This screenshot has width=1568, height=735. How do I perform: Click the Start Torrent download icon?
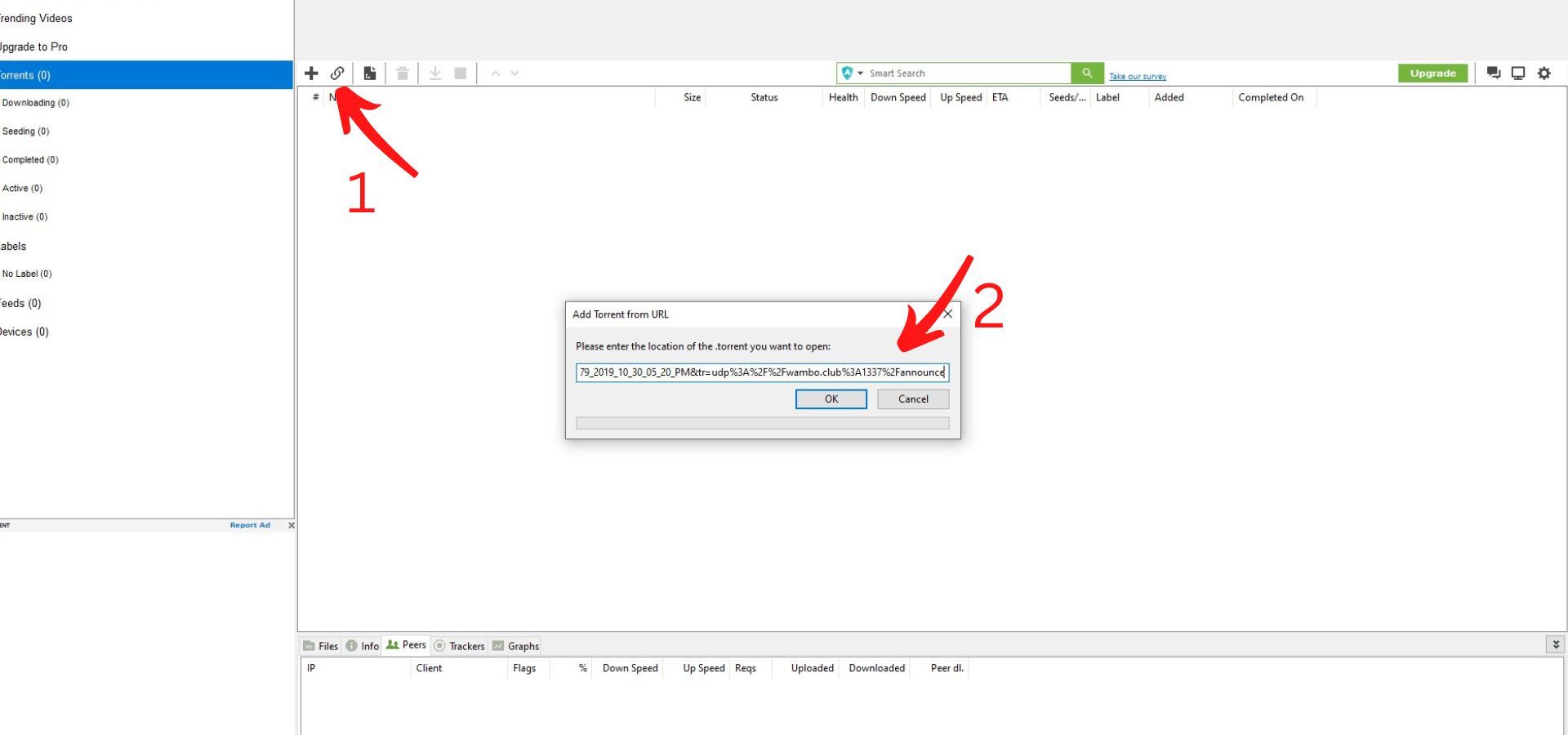tap(434, 73)
